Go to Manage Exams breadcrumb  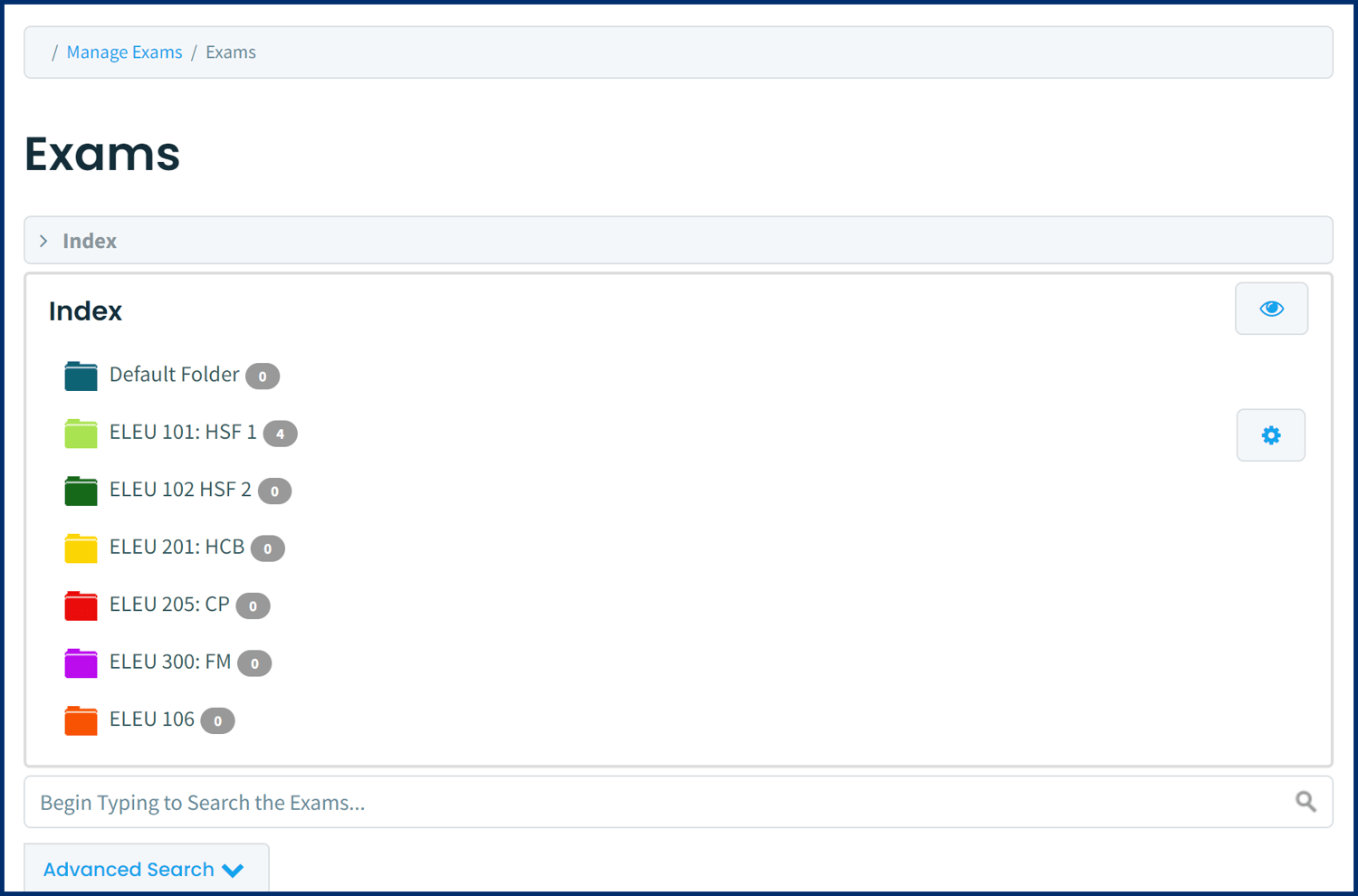pos(124,52)
